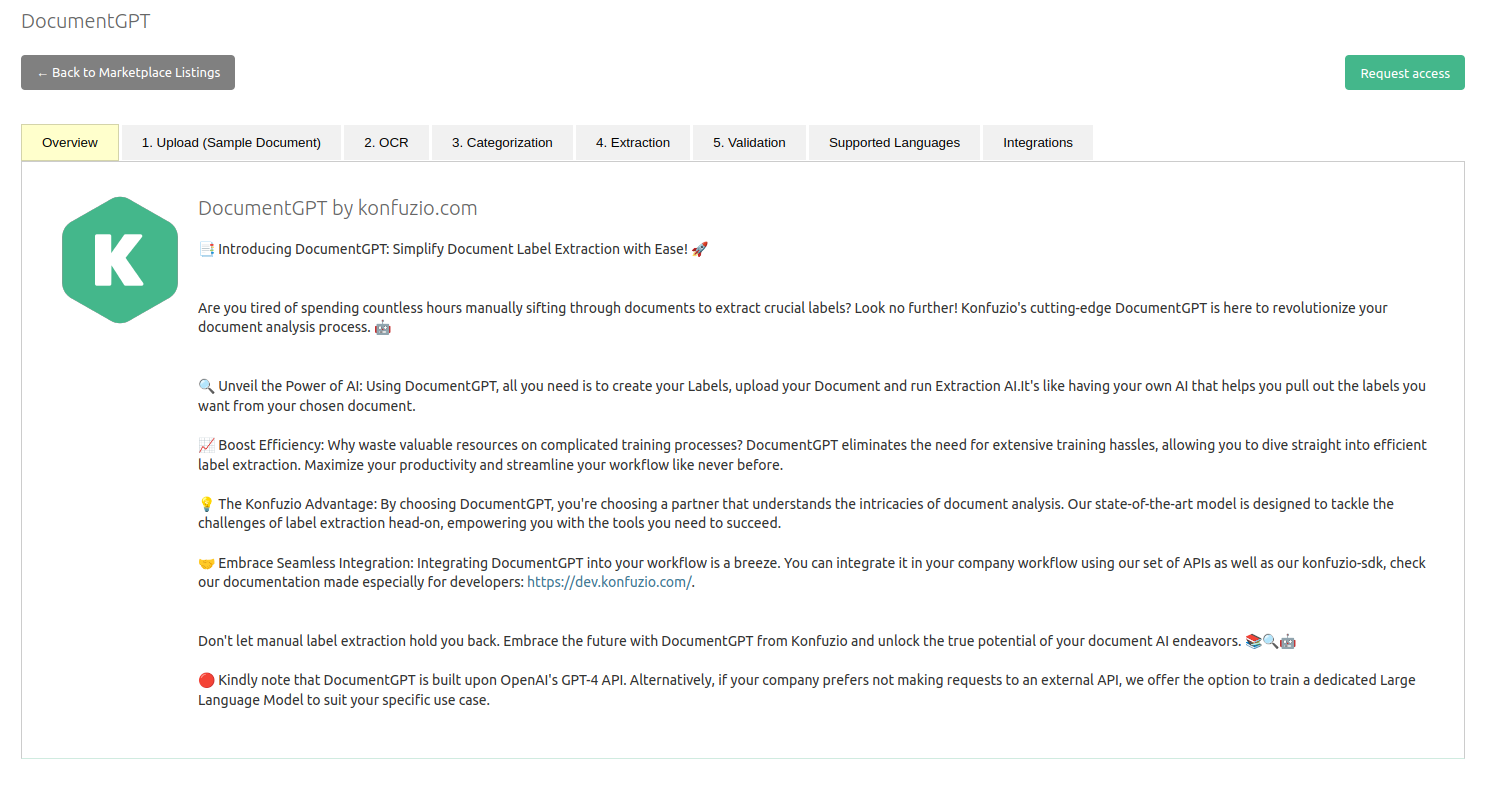Open the https://dev.konfuzio.com/ link
1503x788 pixels.
point(609,582)
